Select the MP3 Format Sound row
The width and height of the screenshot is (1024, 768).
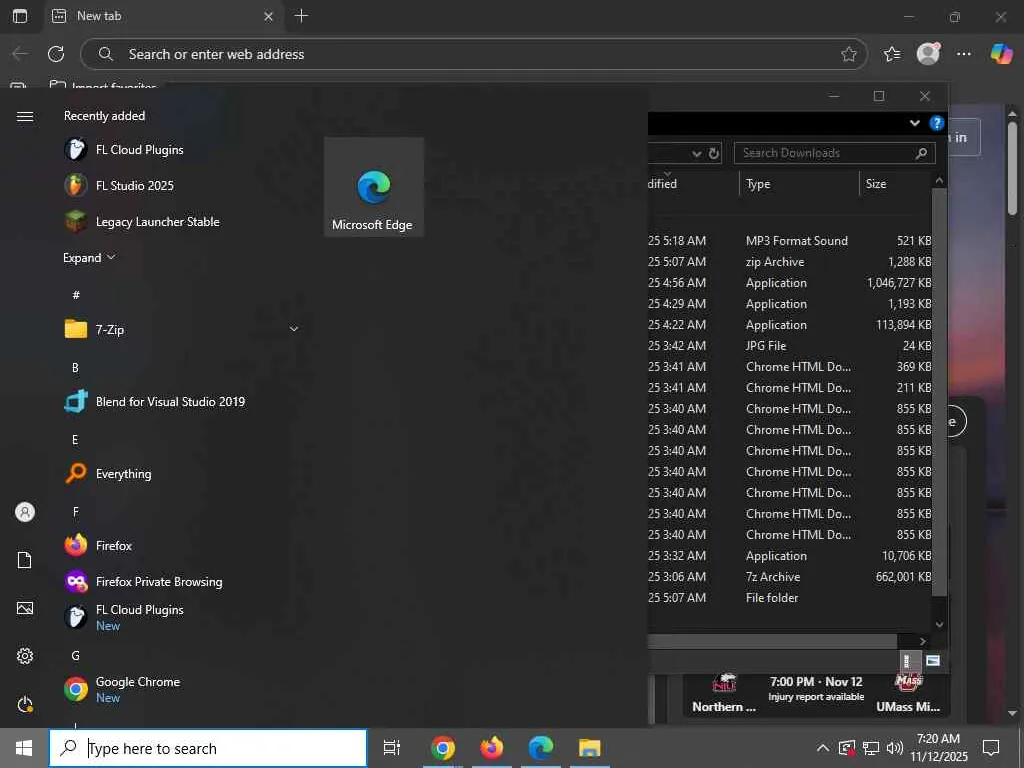click(x=790, y=240)
